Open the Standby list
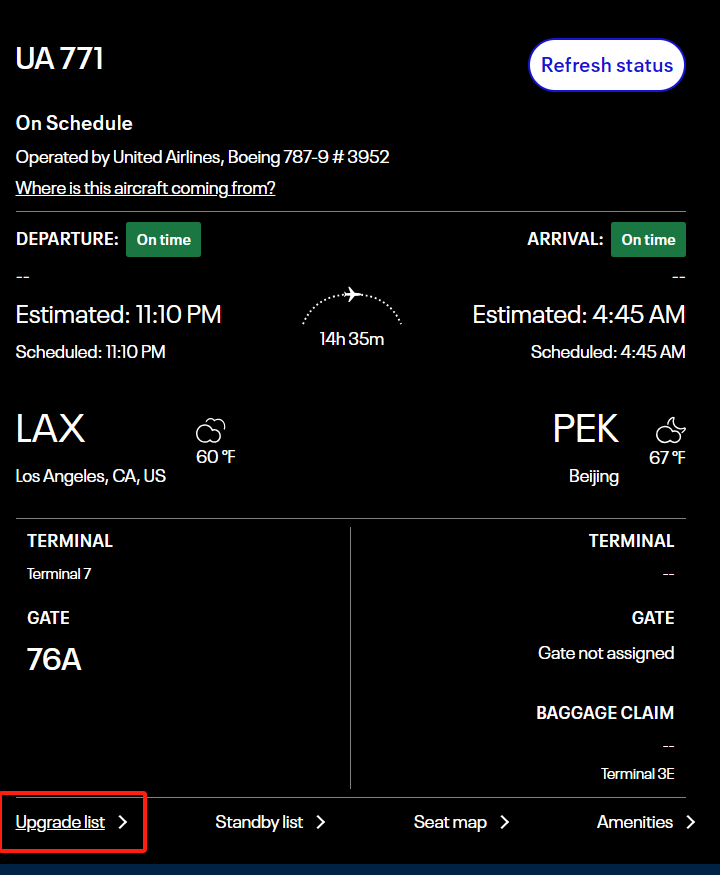This screenshot has height=875, width=720. tap(259, 822)
